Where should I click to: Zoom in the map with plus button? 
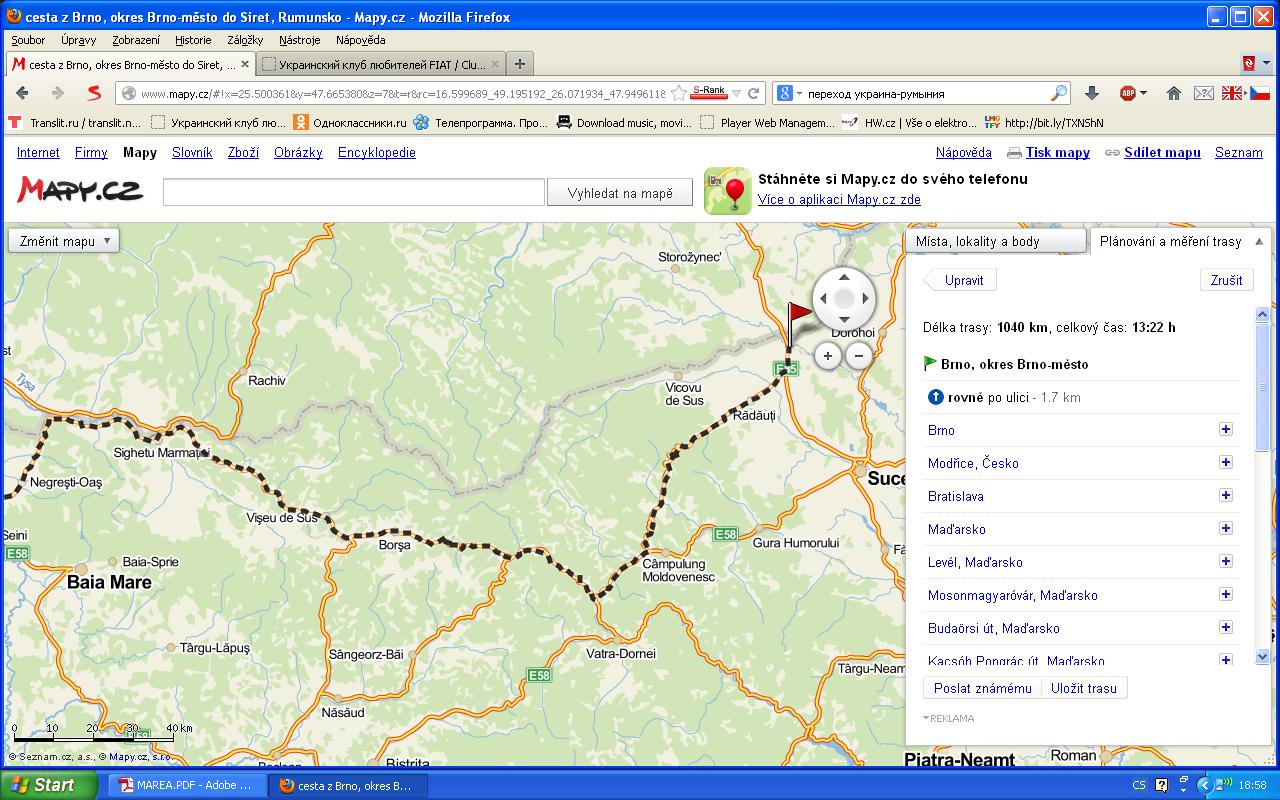827,355
